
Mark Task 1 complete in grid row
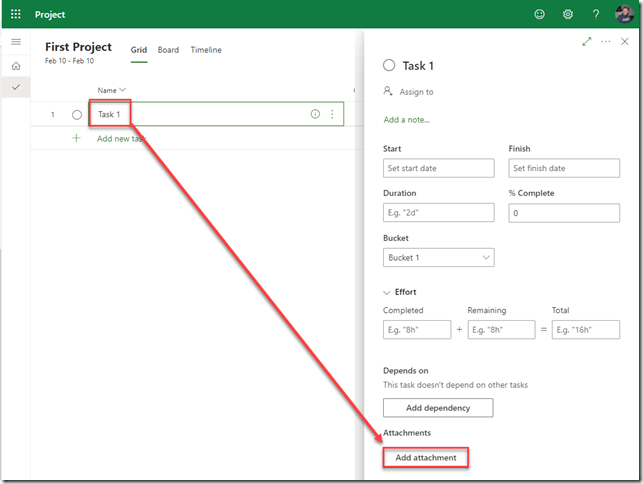pos(77,115)
